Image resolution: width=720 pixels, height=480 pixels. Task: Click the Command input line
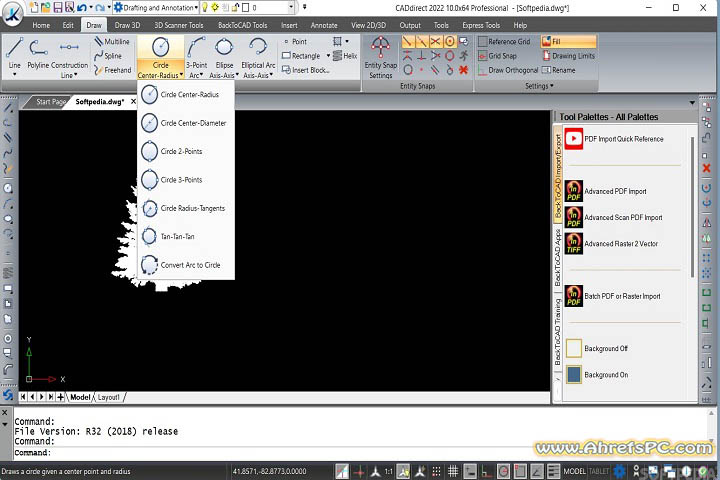point(363,452)
